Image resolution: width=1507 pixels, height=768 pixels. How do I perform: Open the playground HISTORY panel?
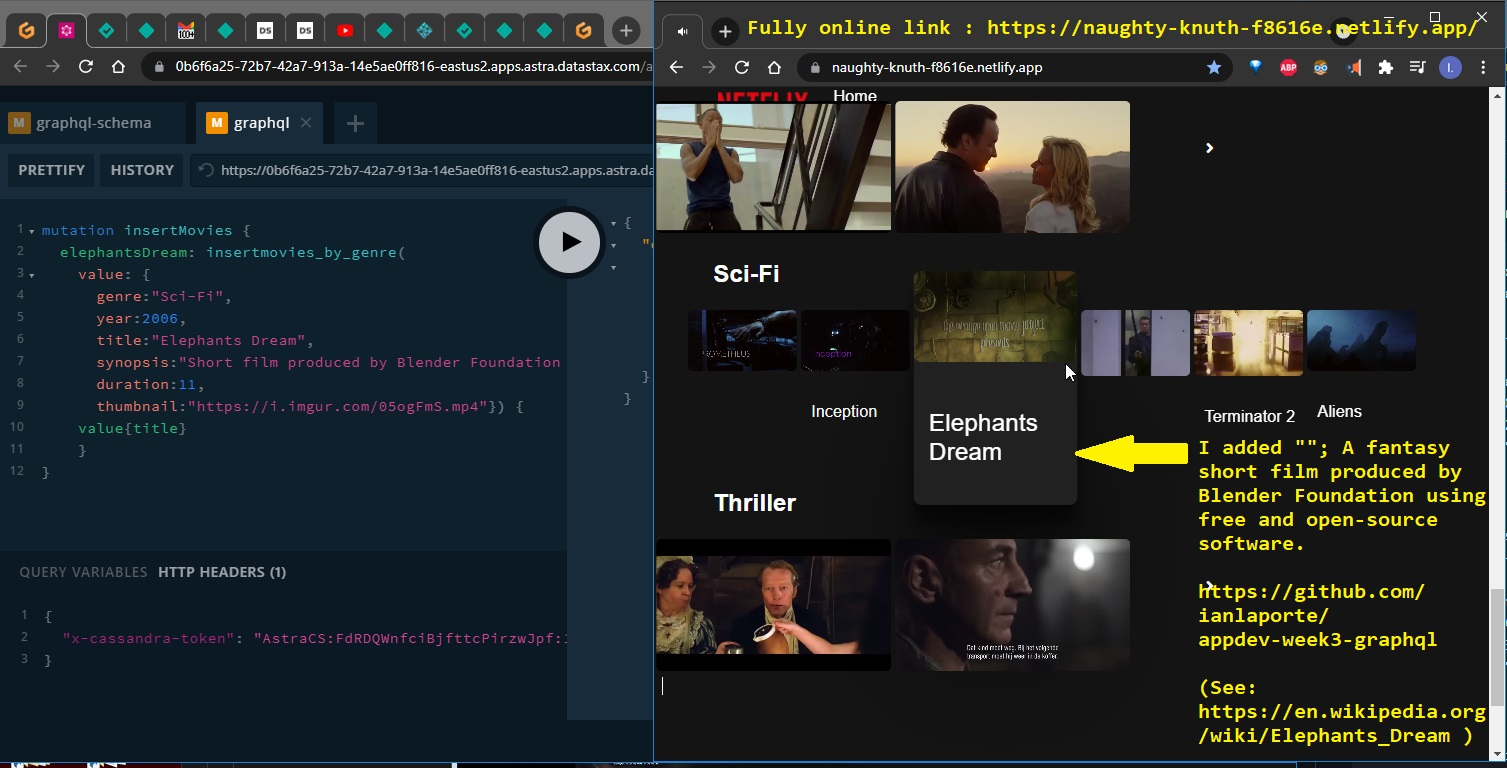coord(142,170)
